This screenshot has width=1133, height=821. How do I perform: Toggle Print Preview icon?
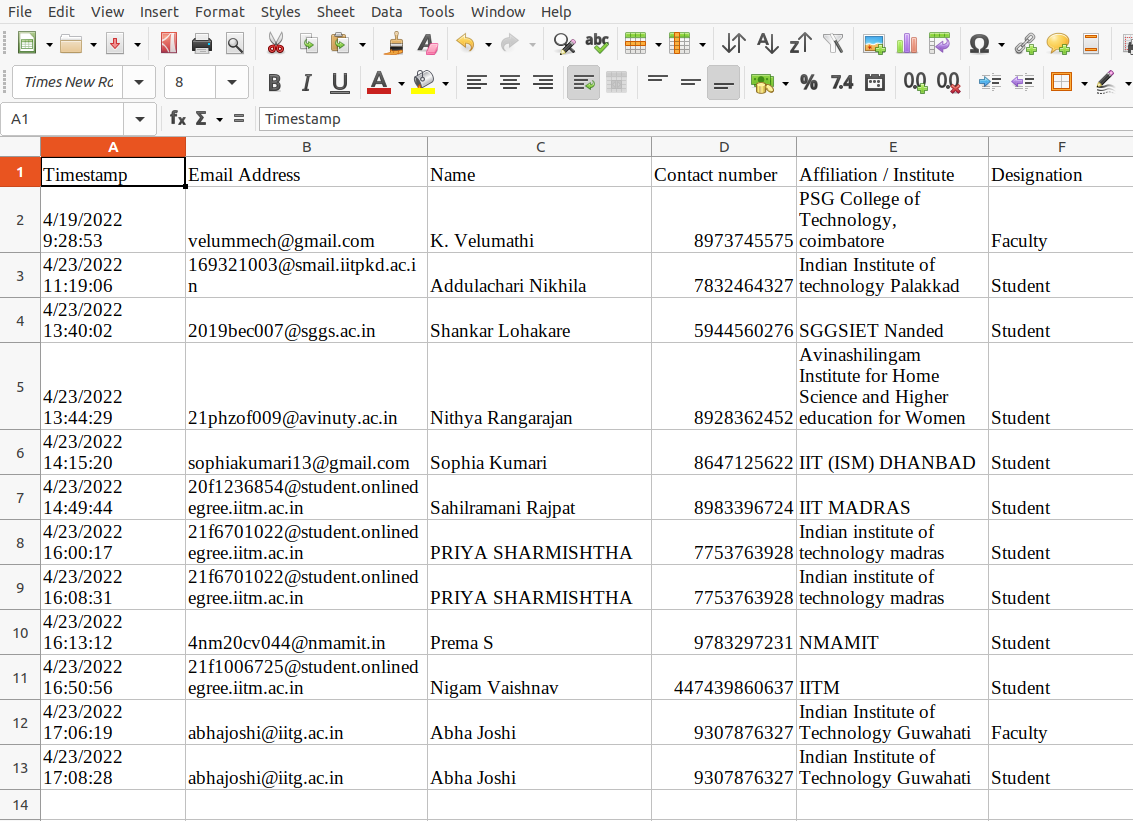click(235, 43)
